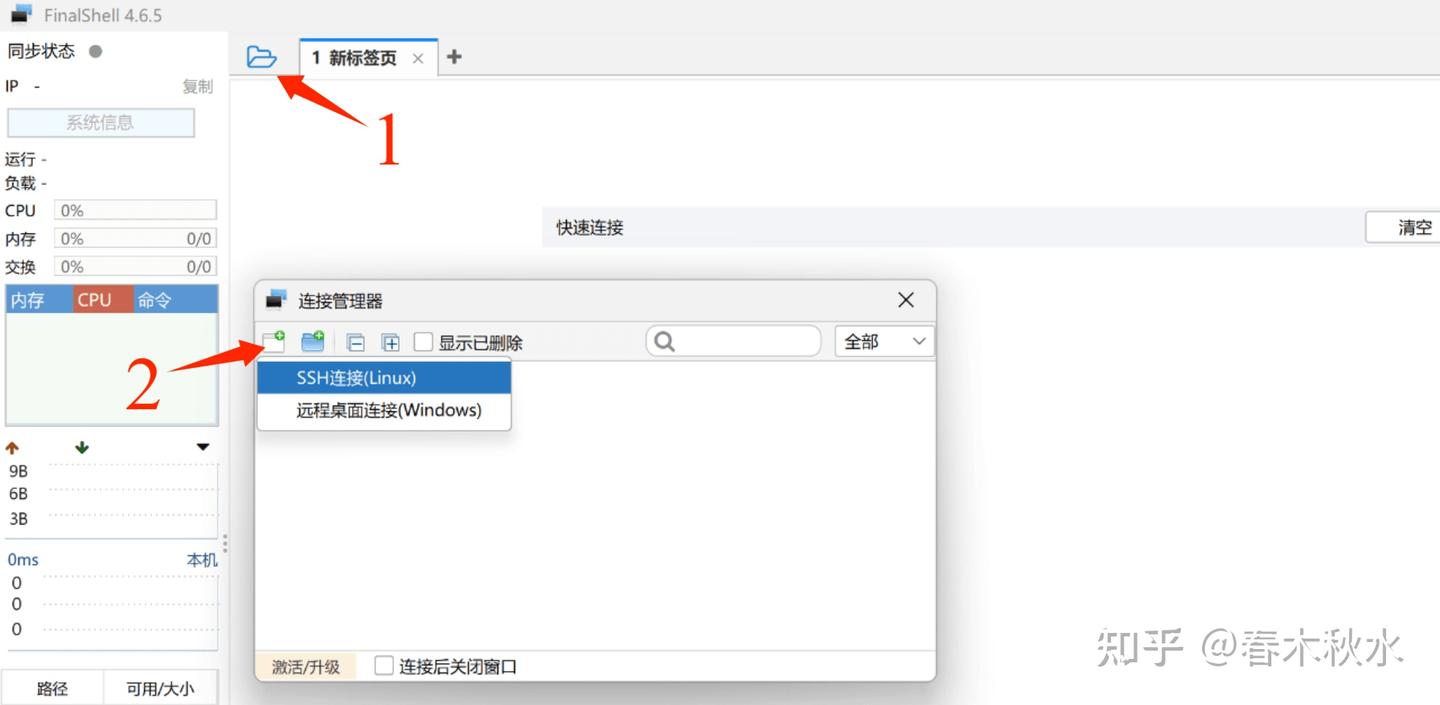Viewport: 1440px width, 705px height.
Task: Sort process list by CPU column
Action: [103, 300]
